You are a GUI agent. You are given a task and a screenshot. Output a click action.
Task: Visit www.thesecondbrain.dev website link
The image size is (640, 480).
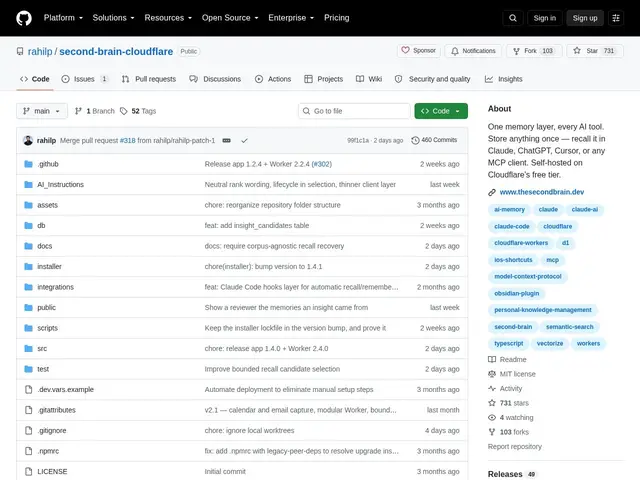(542, 192)
